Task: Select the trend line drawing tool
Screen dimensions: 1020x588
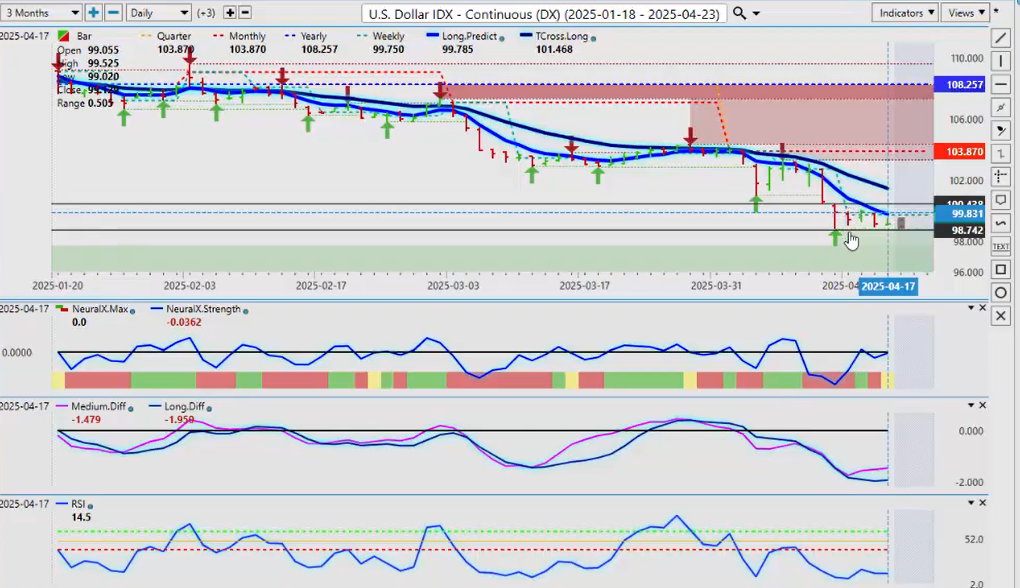Action: [1001, 38]
